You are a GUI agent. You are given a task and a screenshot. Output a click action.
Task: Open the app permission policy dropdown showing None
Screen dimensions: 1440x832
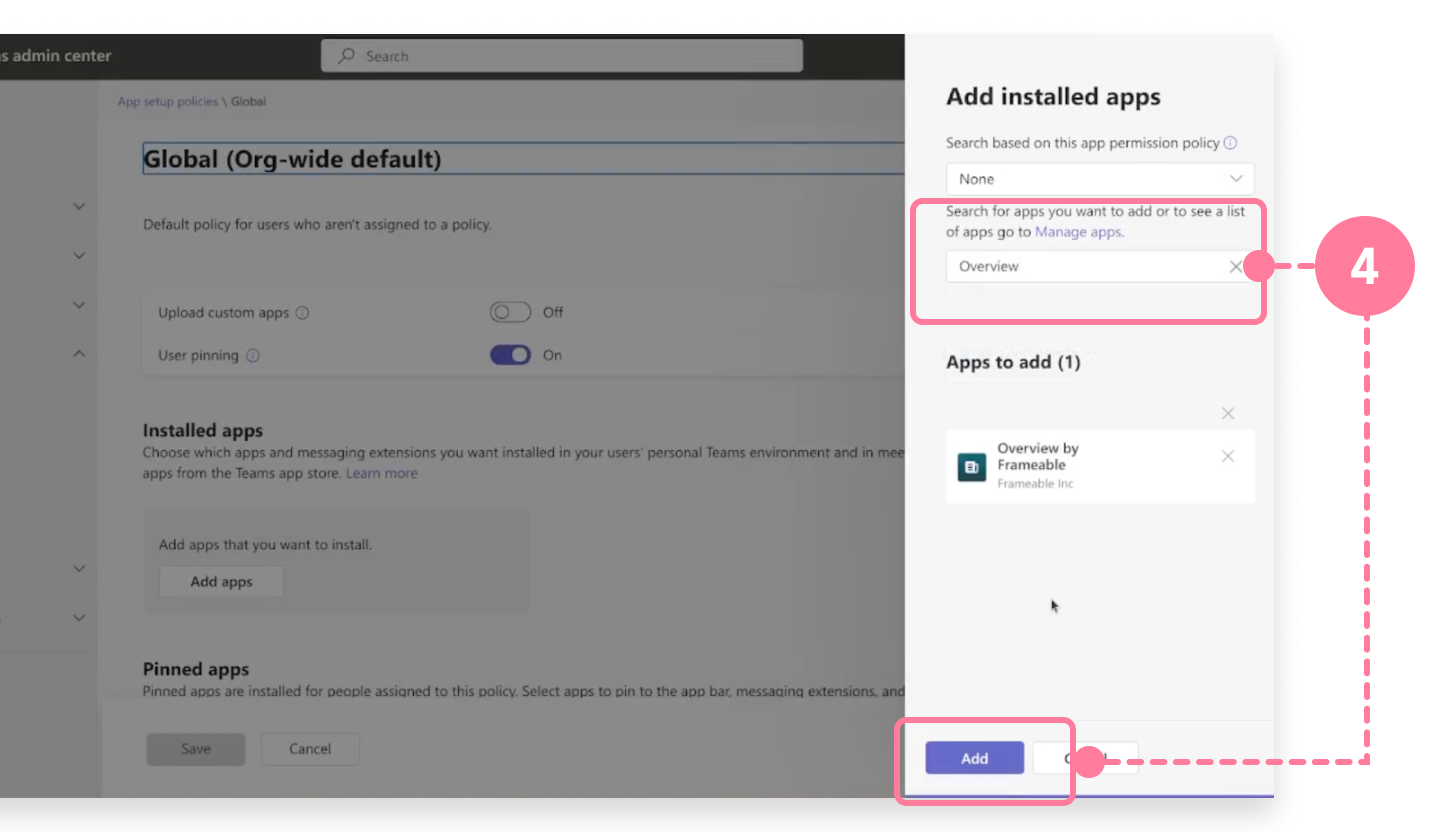coord(1100,179)
